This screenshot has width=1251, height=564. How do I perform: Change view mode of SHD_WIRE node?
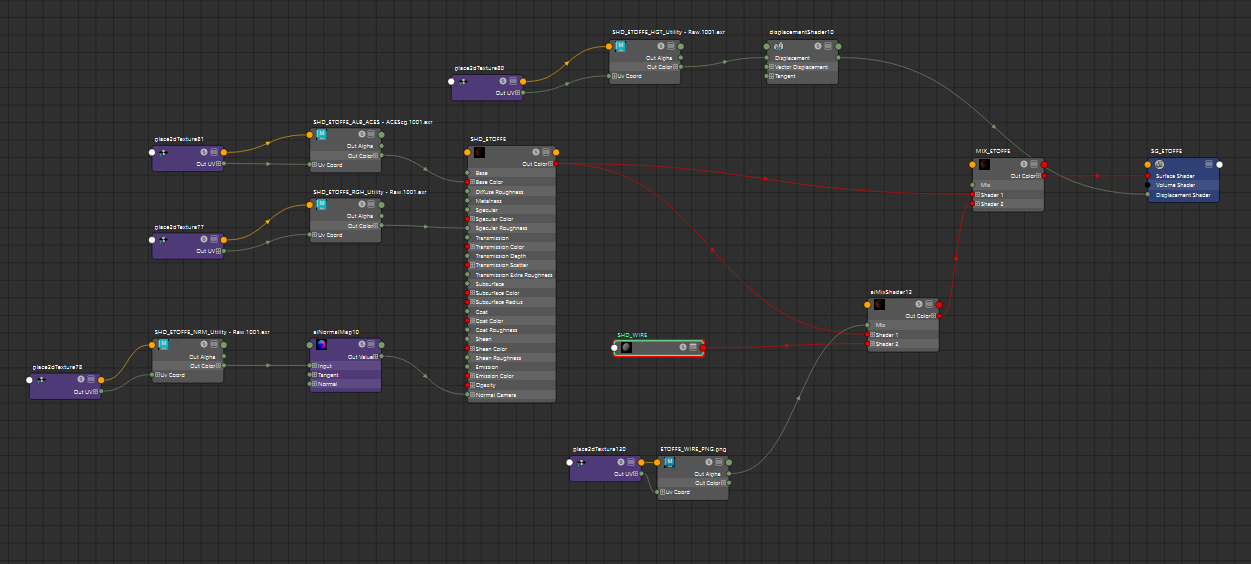[x=693, y=347]
